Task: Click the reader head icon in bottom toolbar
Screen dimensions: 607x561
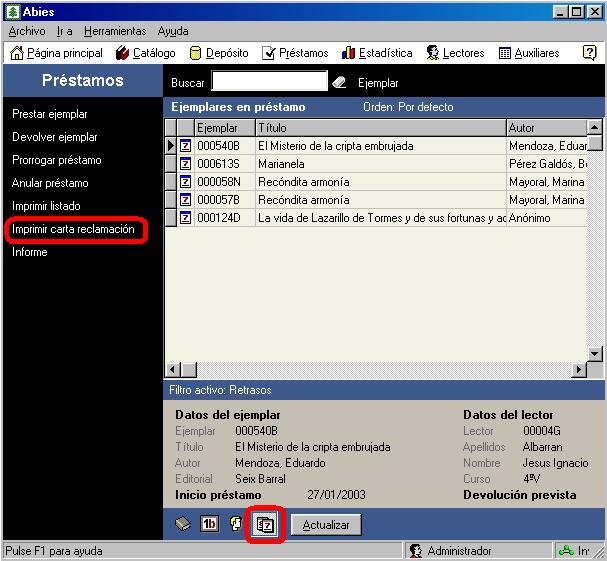Action: click(x=237, y=524)
